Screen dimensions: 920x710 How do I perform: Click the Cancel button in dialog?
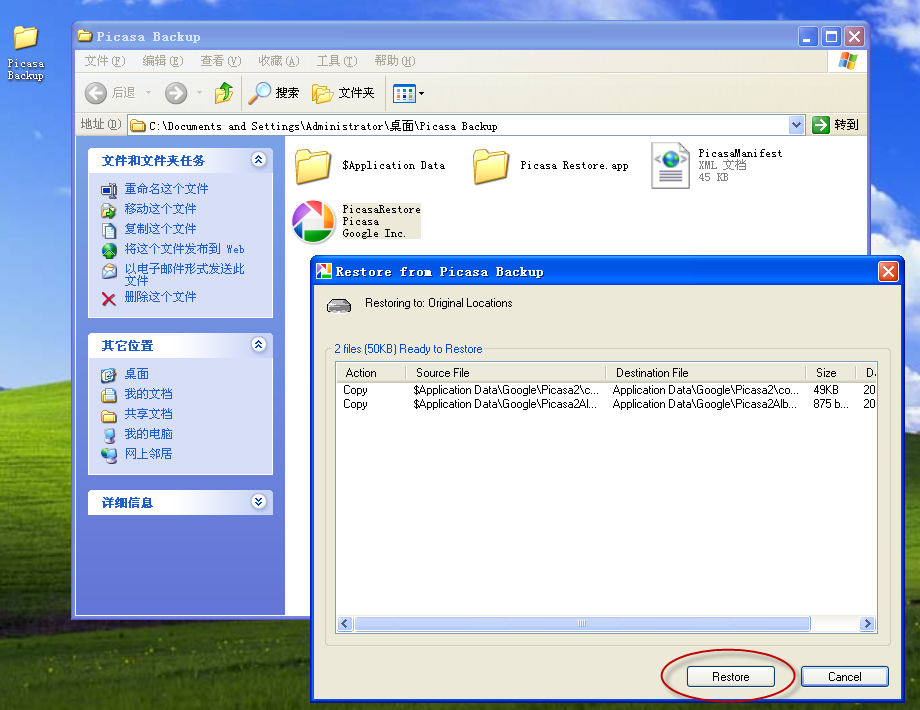pos(844,677)
